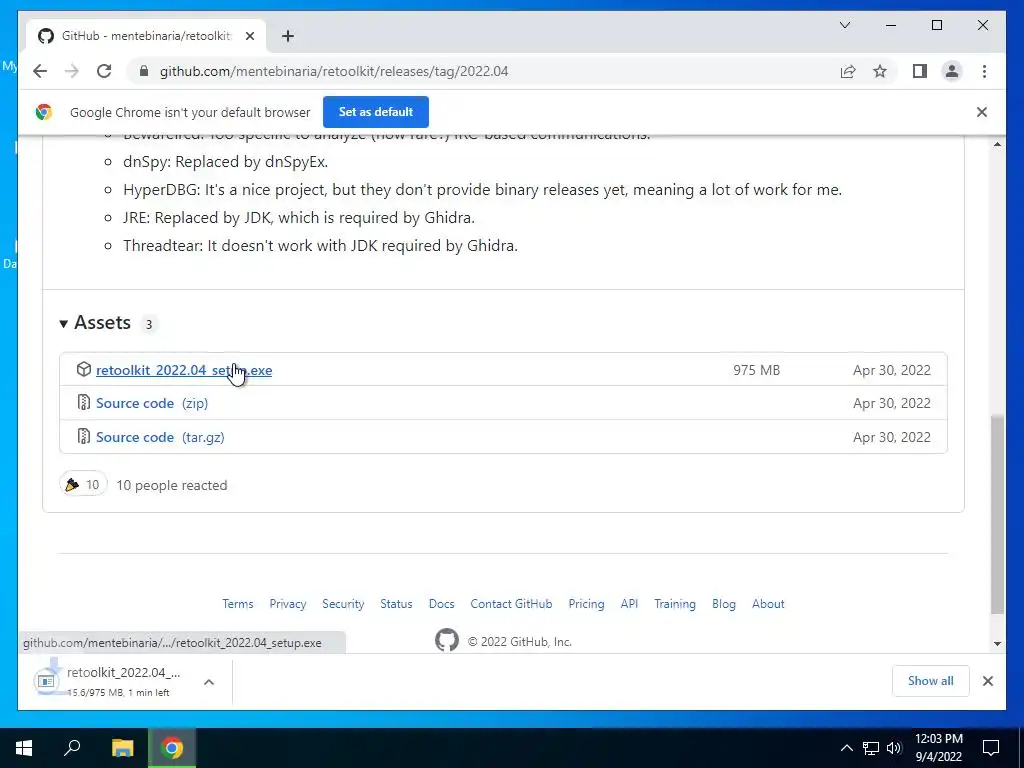Open the Blog footer link
This screenshot has height=768, width=1024.
(724, 604)
